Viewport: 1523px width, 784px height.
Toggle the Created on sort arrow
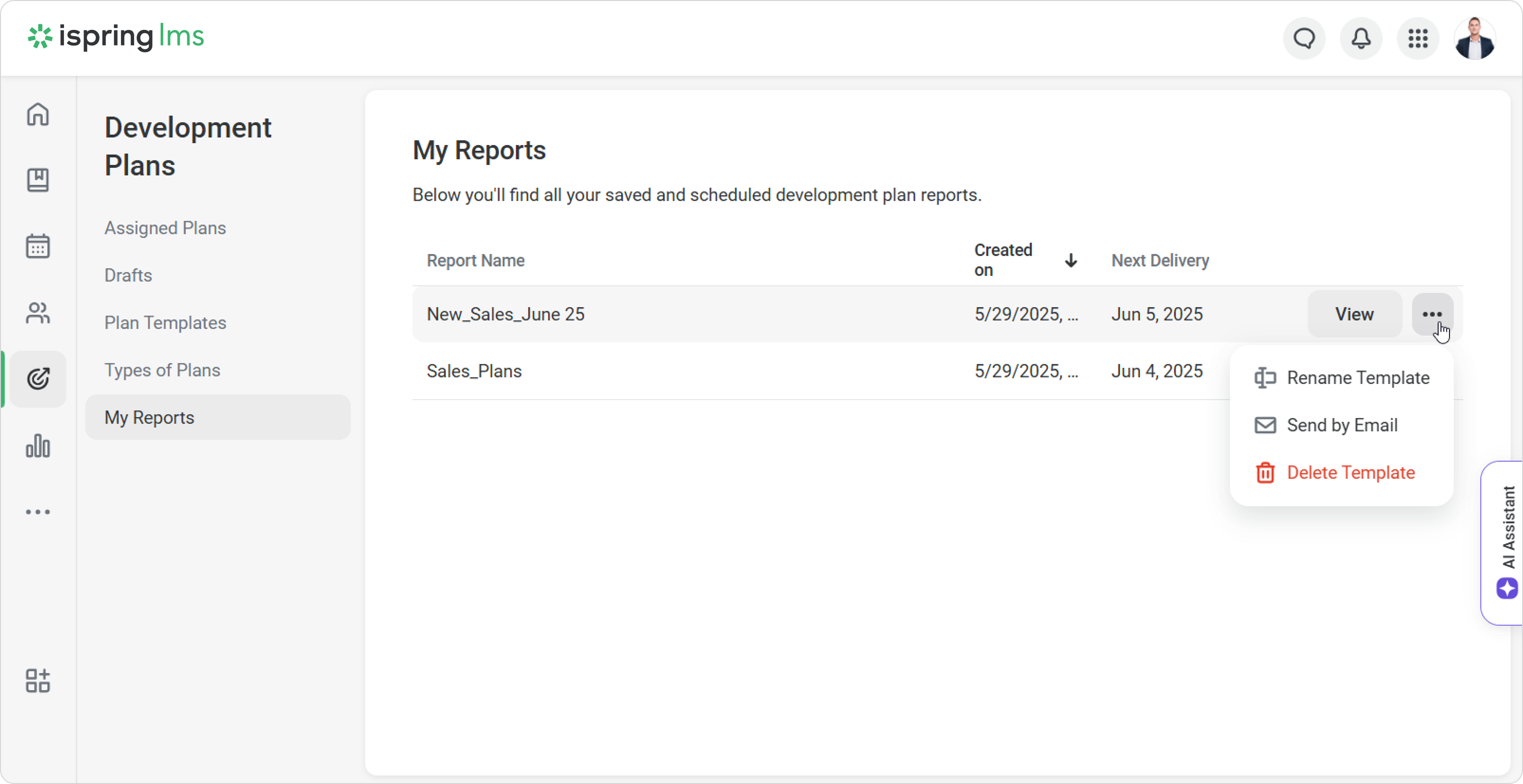coord(1071,260)
